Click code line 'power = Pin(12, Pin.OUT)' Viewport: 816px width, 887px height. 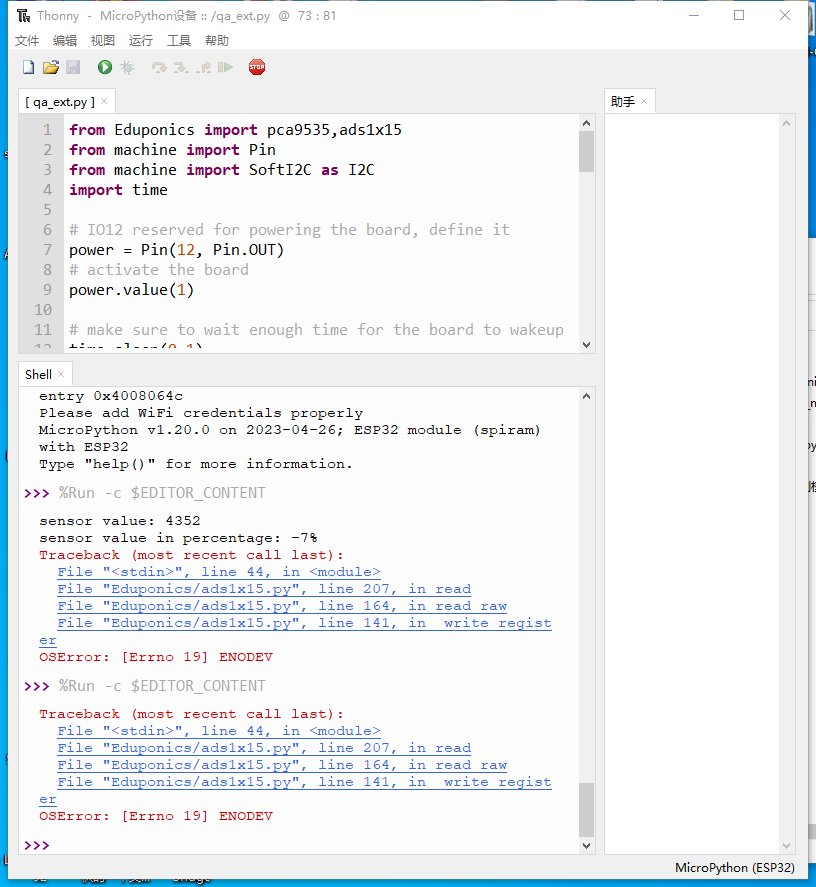click(177, 249)
